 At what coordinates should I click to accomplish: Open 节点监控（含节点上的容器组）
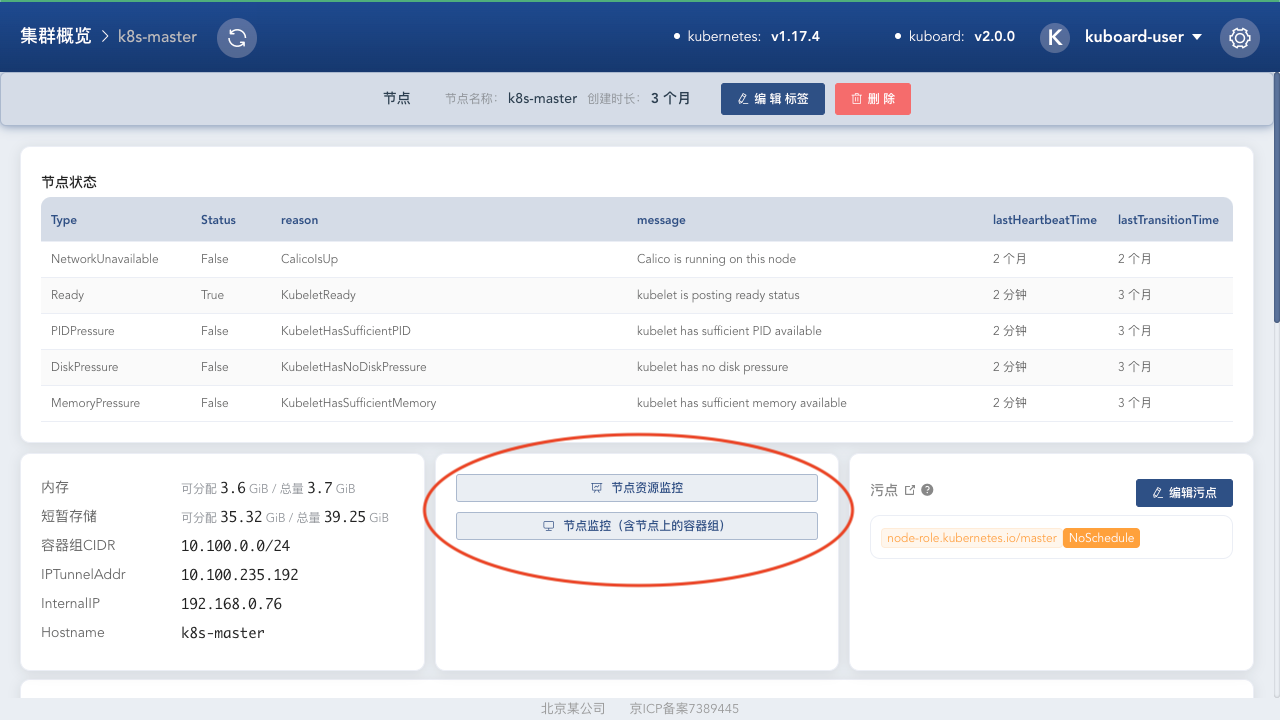(x=636, y=526)
